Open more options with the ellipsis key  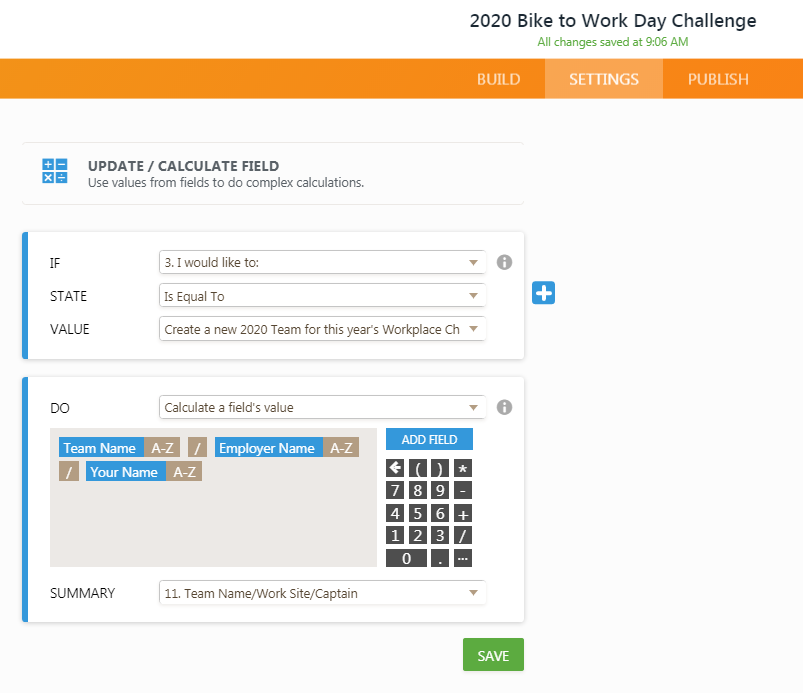462,558
